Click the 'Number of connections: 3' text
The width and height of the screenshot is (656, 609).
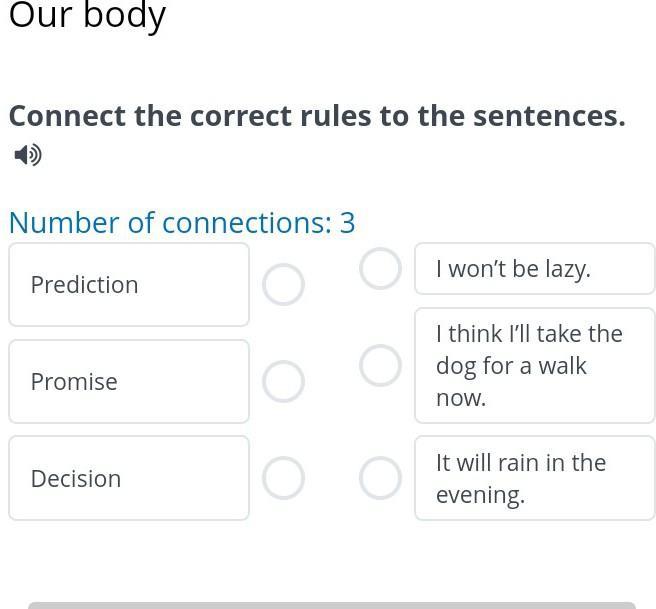[x=182, y=223]
